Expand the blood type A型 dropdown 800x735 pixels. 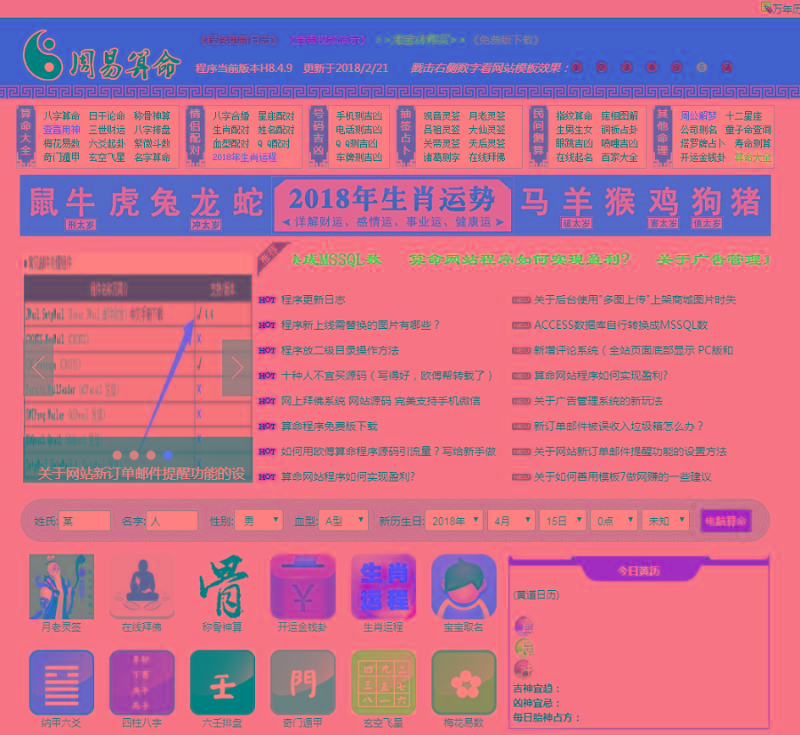click(x=346, y=520)
